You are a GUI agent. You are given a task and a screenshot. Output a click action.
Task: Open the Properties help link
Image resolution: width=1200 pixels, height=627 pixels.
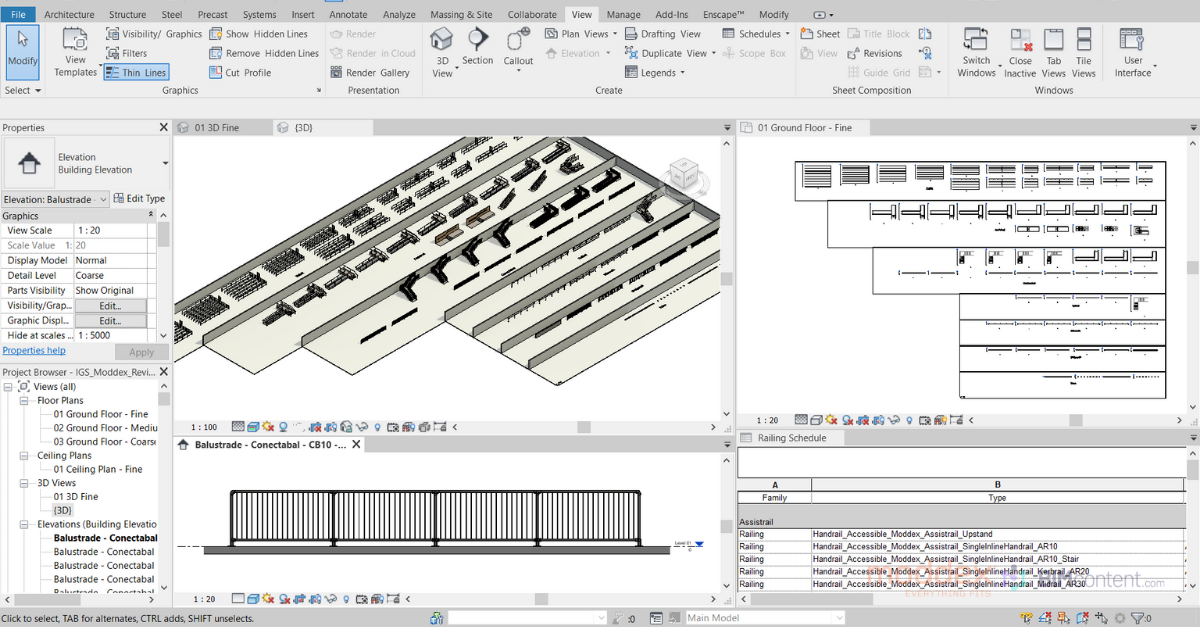coord(34,350)
